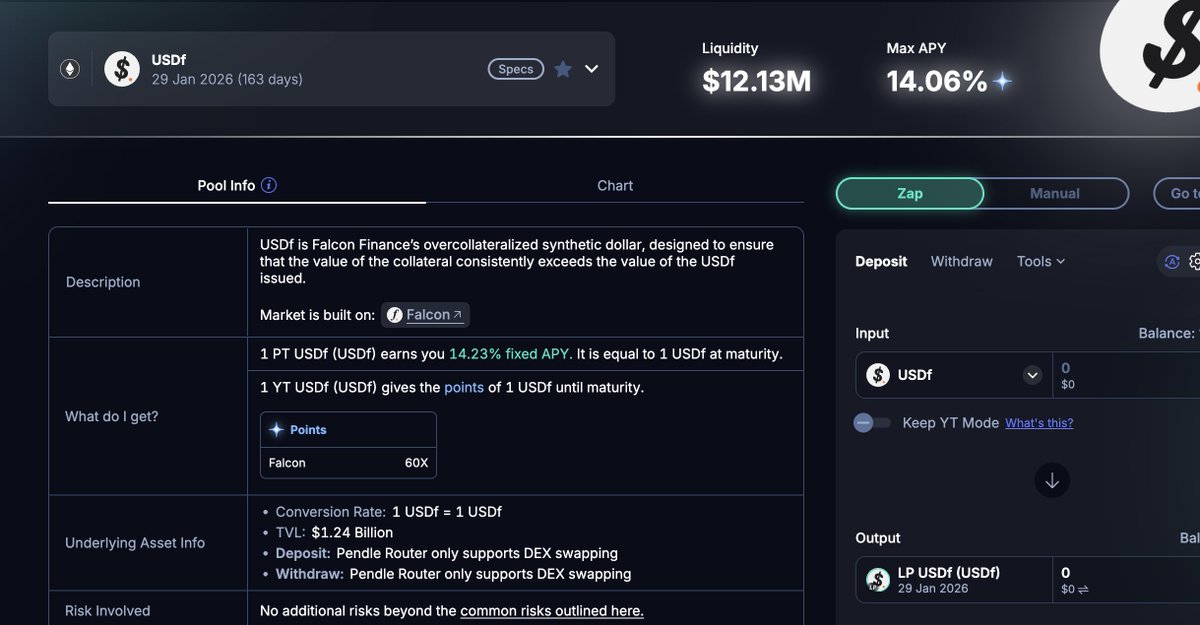Image resolution: width=1200 pixels, height=625 pixels.
Task: Click the LP USDf output token icon
Action: [878, 580]
